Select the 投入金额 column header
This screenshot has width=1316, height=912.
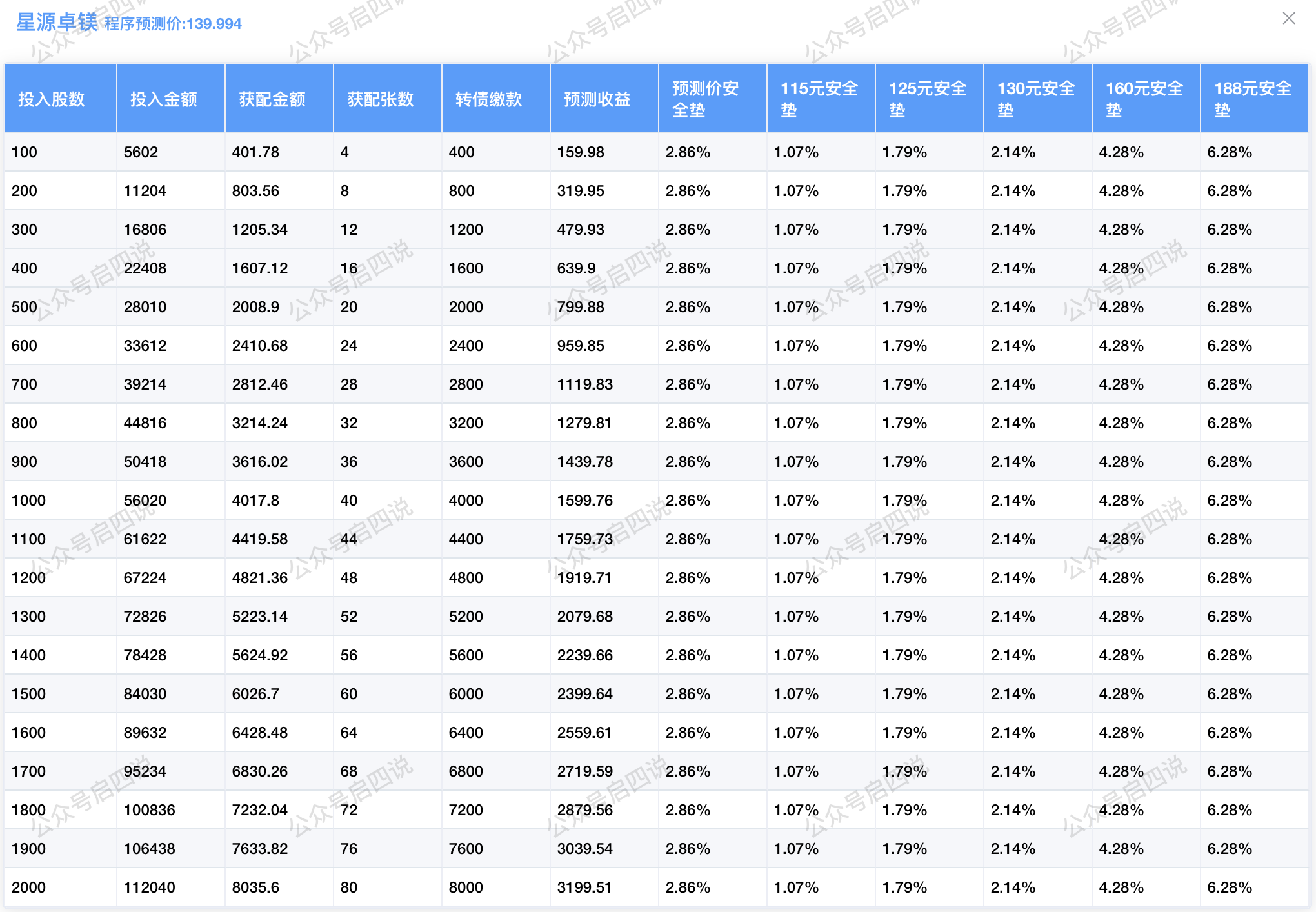click(x=164, y=99)
